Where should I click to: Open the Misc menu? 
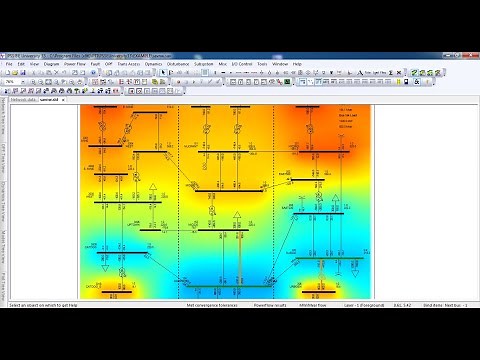coord(223,64)
